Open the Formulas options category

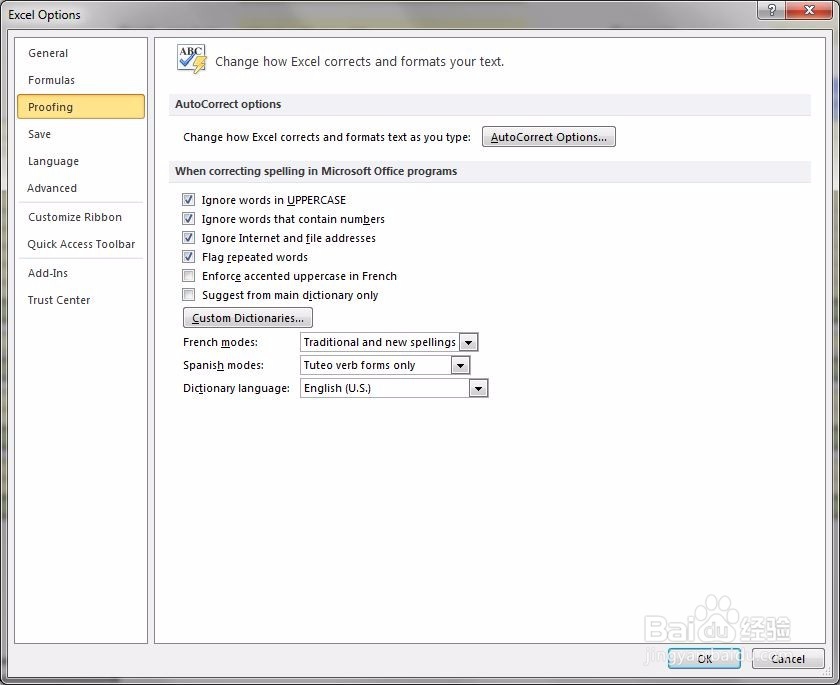pyautogui.click(x=81, y=80)
